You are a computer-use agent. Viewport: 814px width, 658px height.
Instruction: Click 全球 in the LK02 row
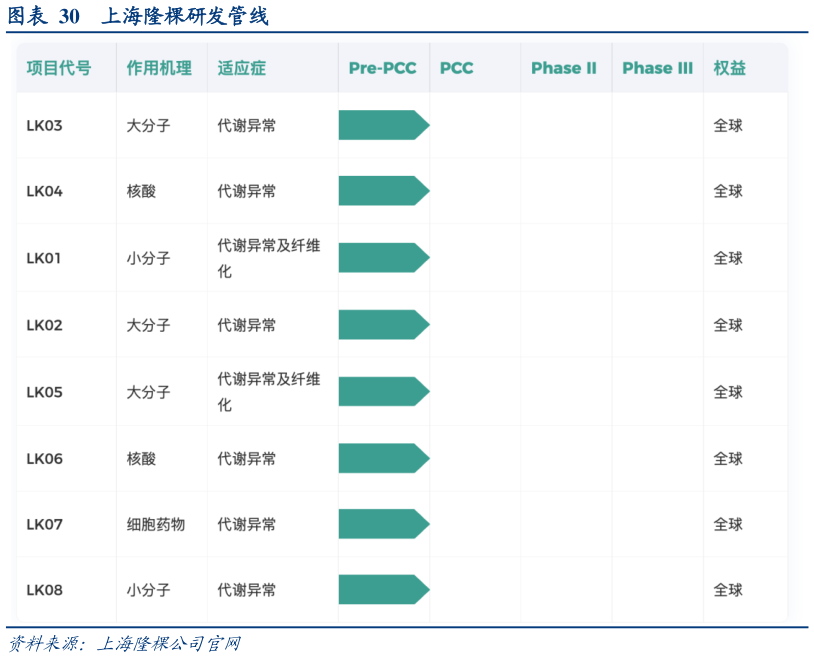click(728, 325)
